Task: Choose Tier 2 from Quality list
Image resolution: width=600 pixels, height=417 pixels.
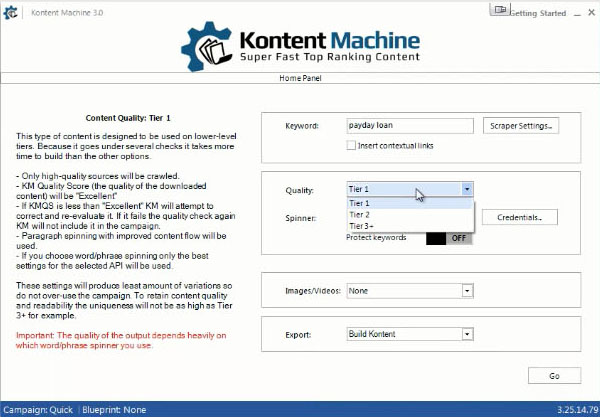Action: click(410, 215)
